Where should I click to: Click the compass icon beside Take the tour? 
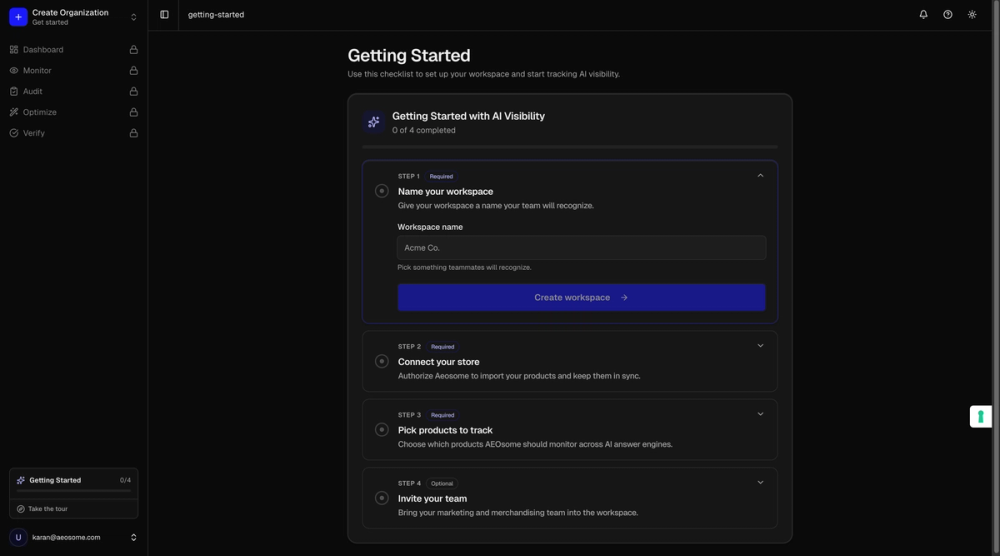coord(20,509)
